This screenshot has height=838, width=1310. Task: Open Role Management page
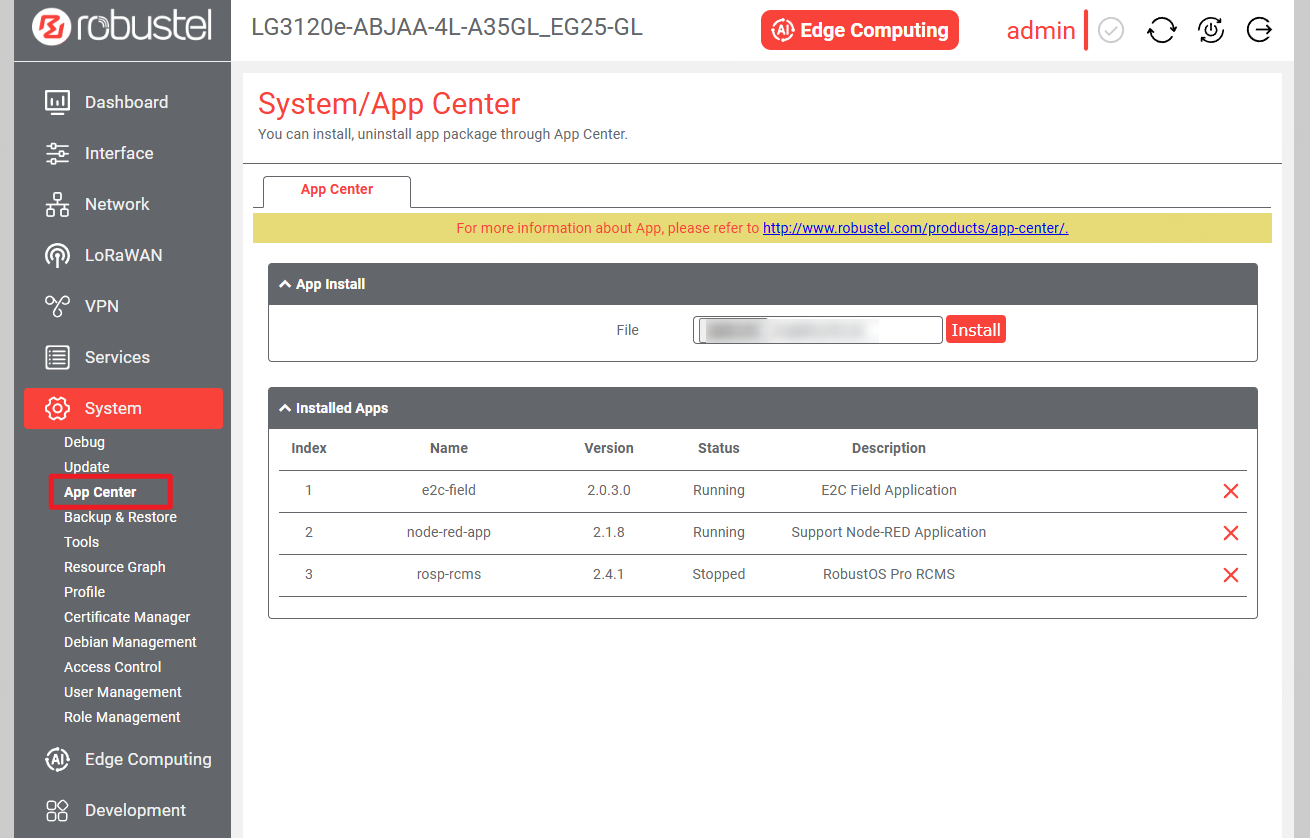coord(122,717)
